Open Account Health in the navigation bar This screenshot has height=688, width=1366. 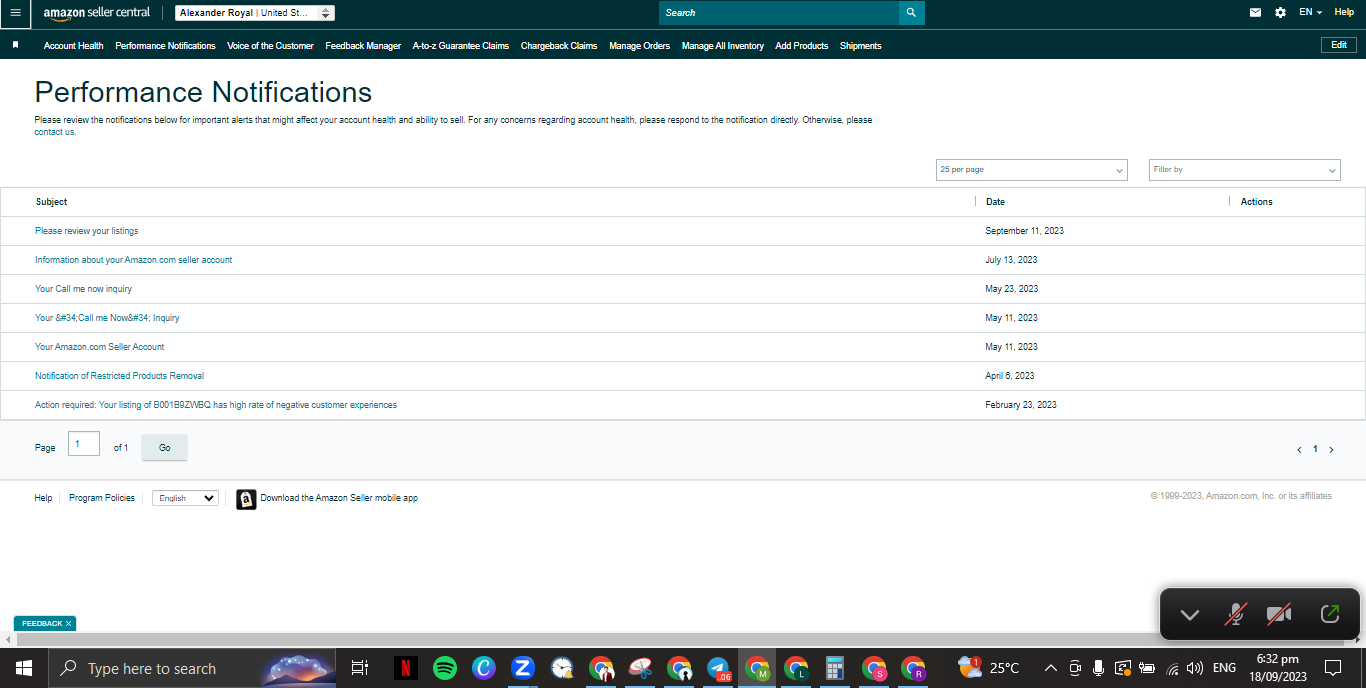click(73, 46)
